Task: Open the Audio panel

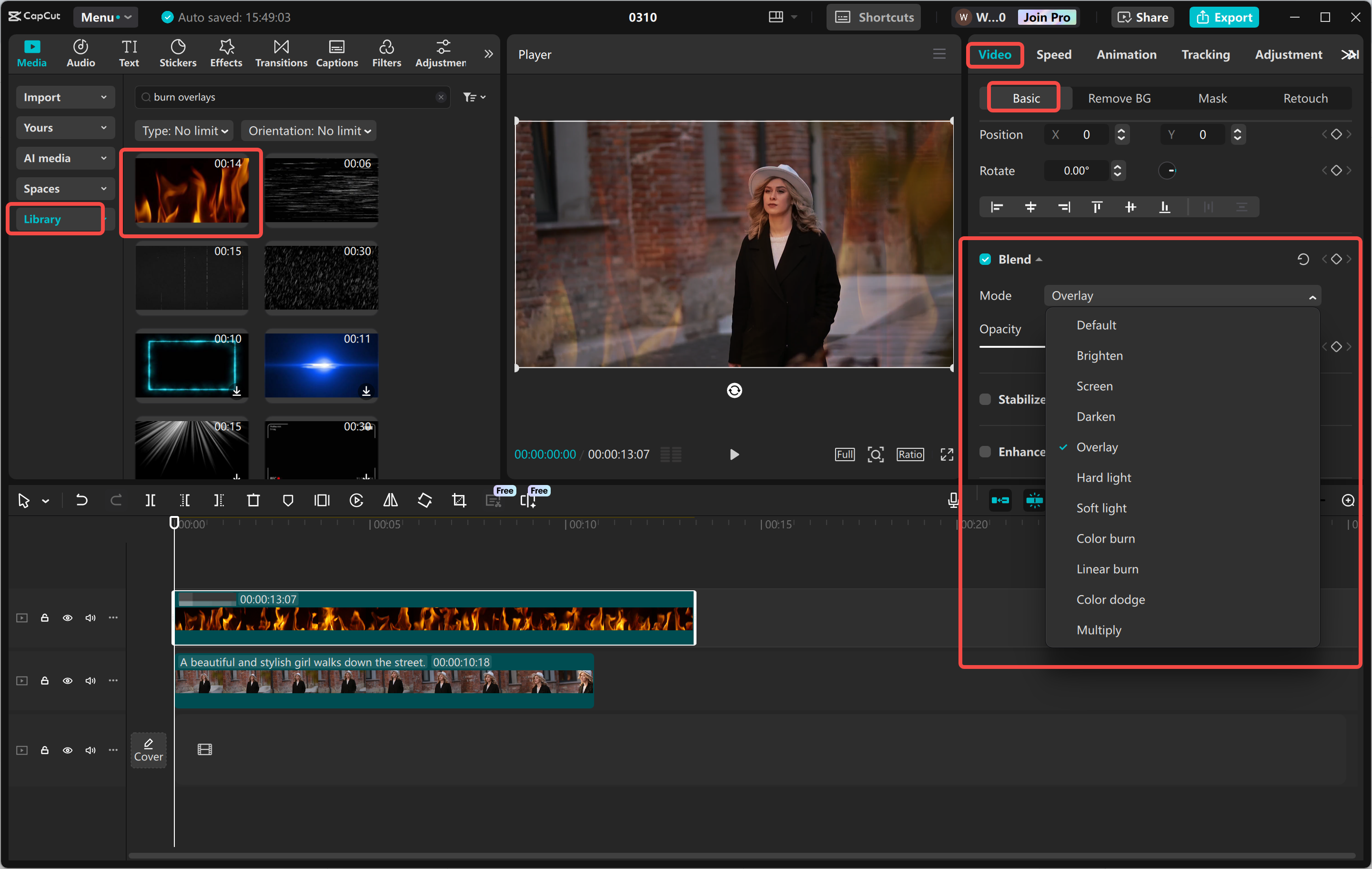Action: click(x=81, y=53)
